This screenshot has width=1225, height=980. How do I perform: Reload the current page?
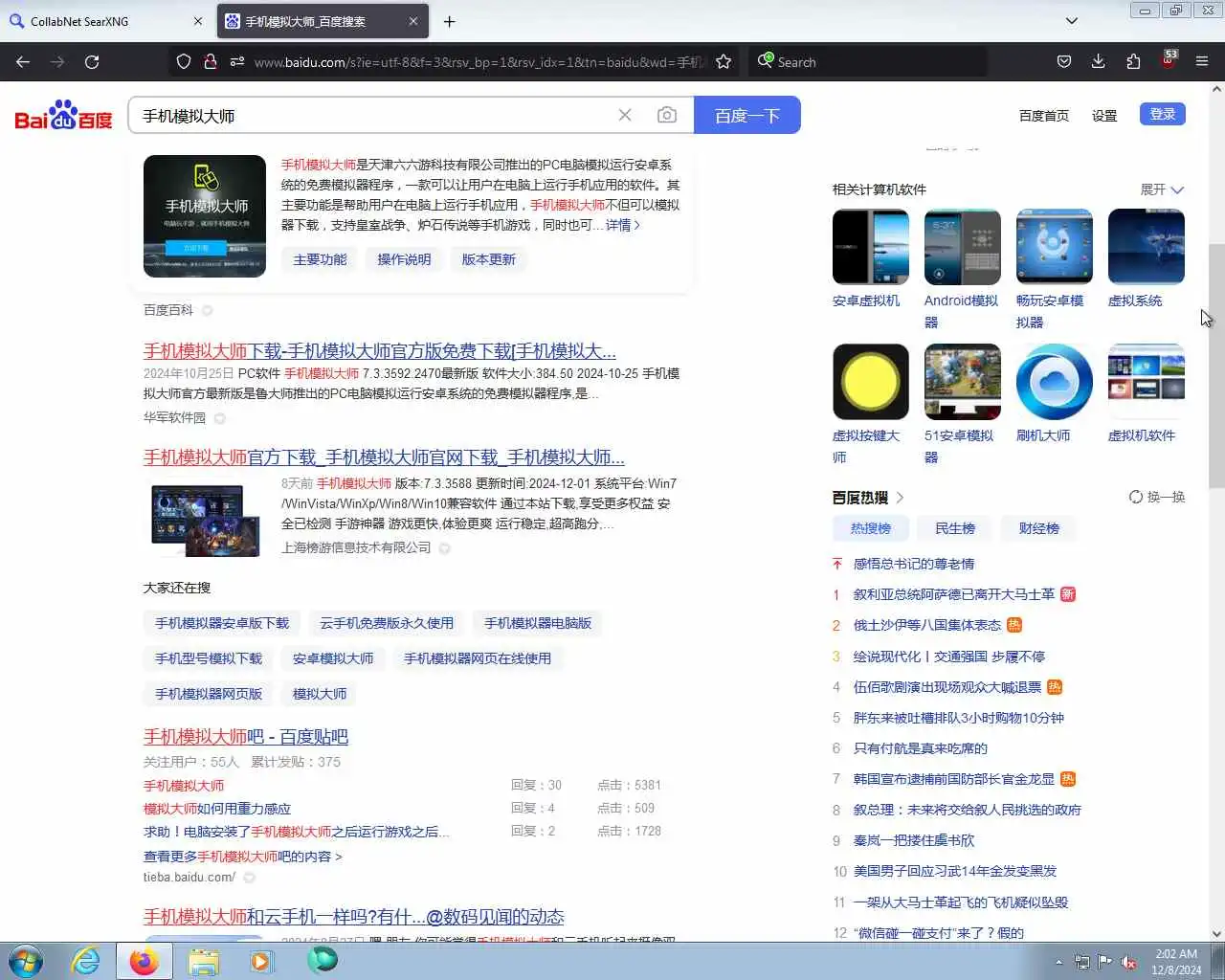click(x=92, y=61)
